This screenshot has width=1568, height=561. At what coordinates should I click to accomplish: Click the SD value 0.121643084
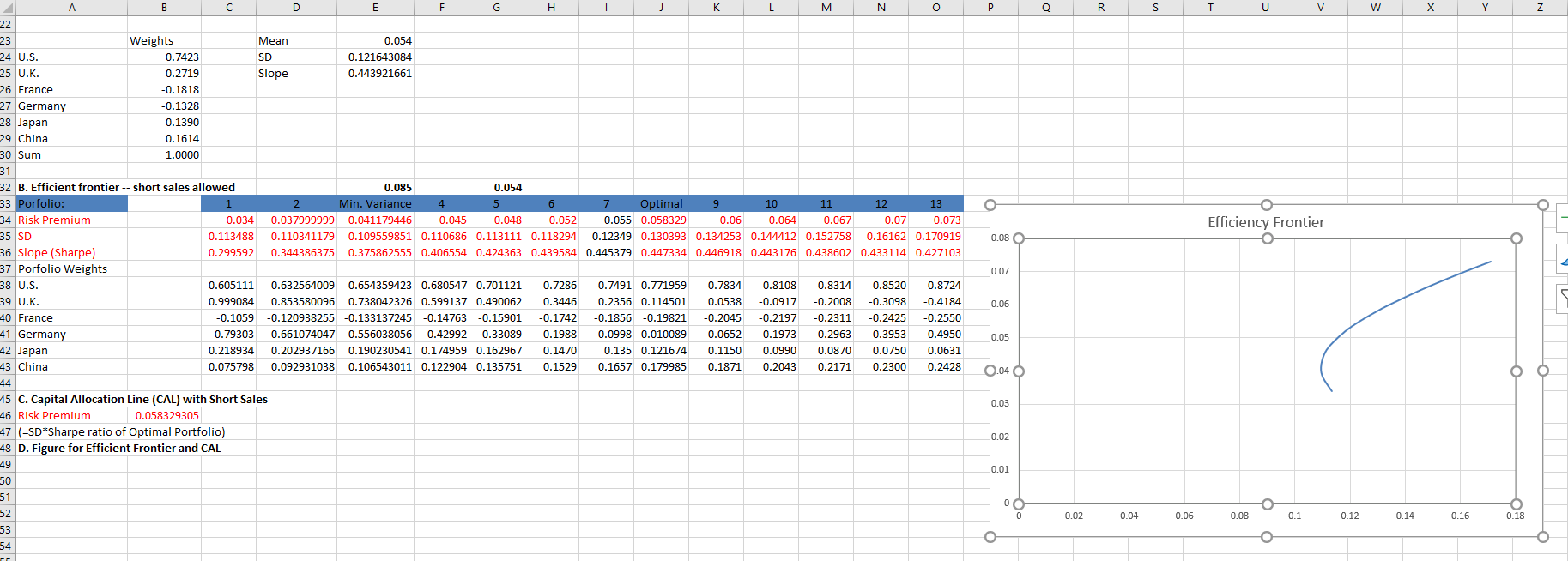375,57
